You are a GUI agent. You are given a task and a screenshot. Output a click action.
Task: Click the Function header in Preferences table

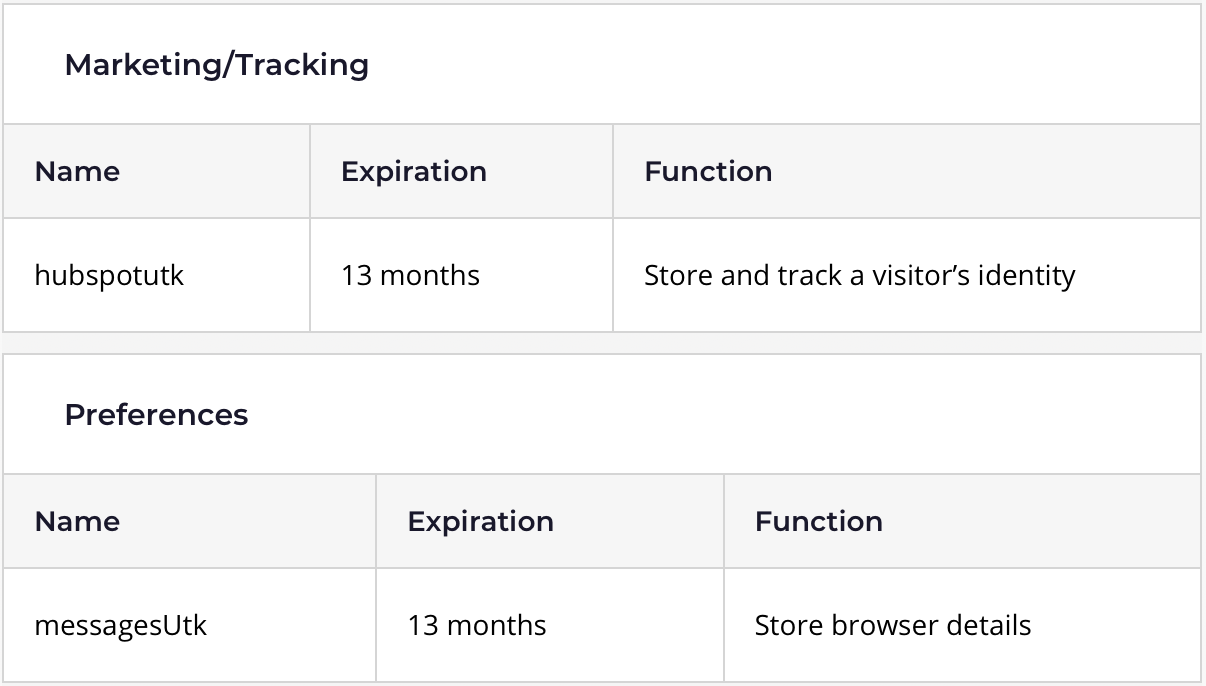(819, 522)
